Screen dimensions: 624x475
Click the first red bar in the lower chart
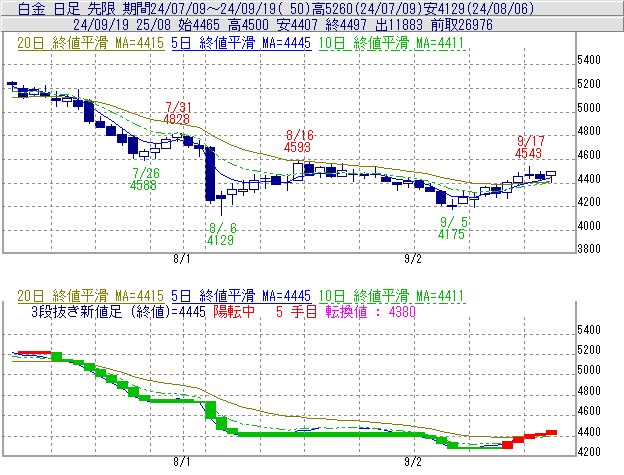[x=35, y=352]
